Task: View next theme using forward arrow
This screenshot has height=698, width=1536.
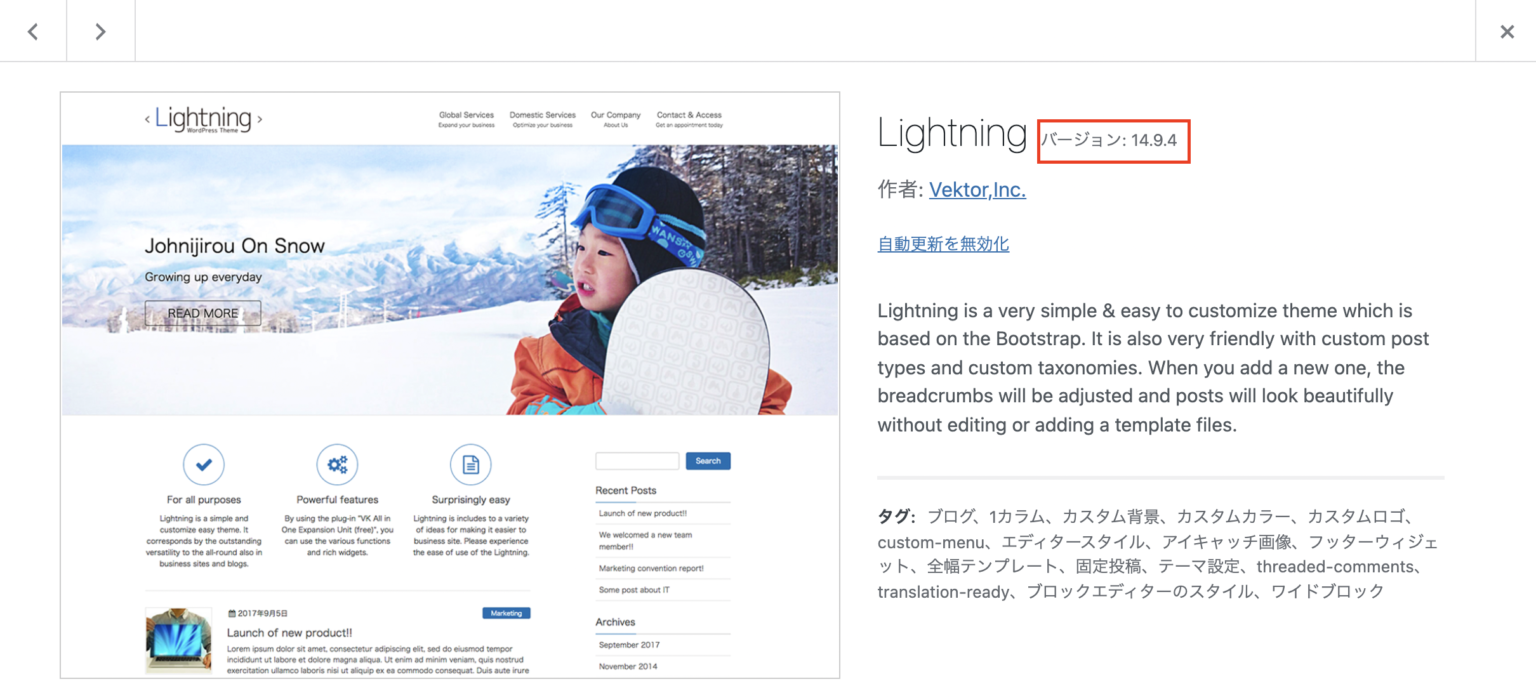Action: 100,31
